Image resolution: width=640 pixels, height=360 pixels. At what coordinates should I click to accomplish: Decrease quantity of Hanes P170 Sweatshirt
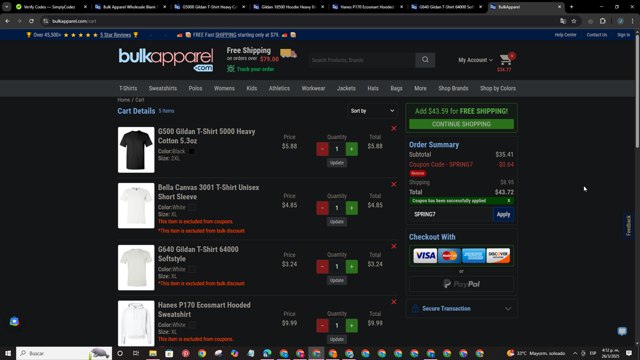[322, 325]
